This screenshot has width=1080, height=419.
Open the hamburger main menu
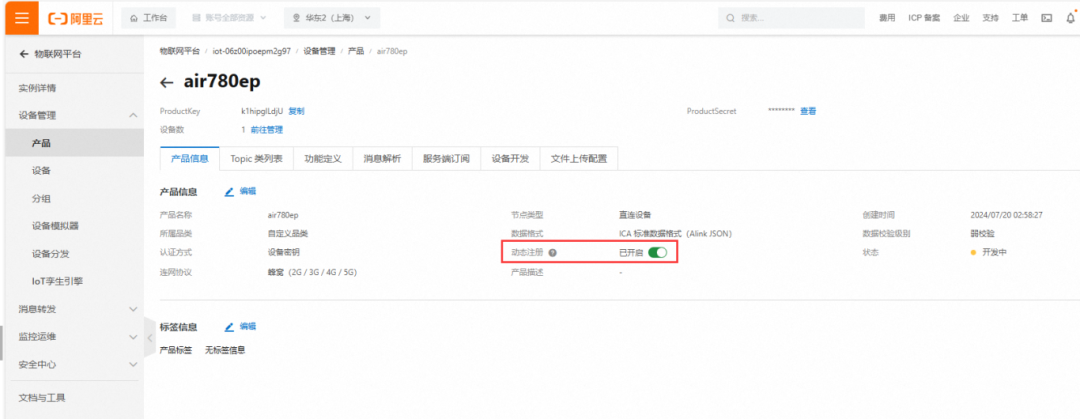click(x=21, y=18)
